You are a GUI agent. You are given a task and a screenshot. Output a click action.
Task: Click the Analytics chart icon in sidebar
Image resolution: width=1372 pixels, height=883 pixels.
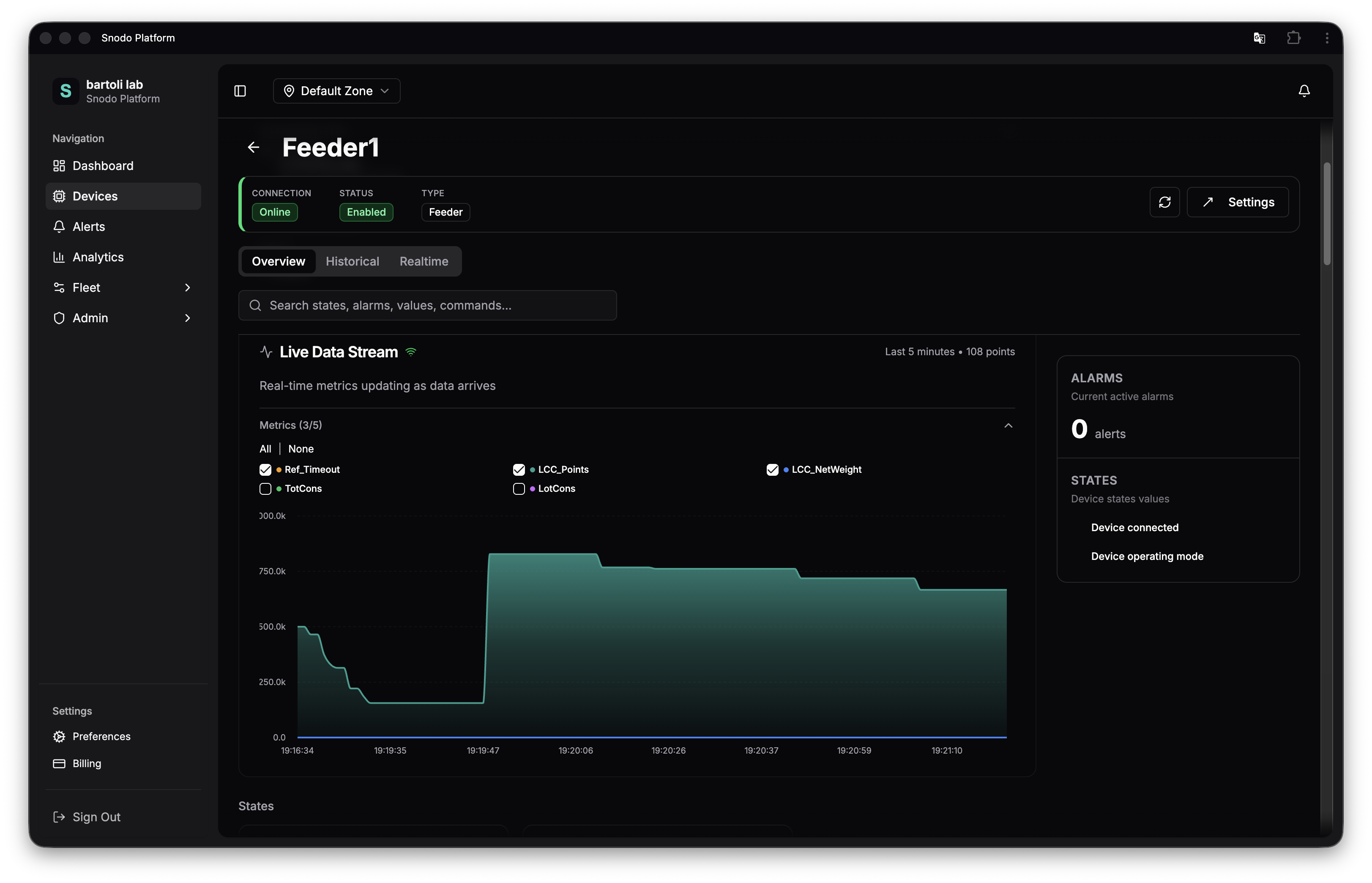[x=60, y=257]
